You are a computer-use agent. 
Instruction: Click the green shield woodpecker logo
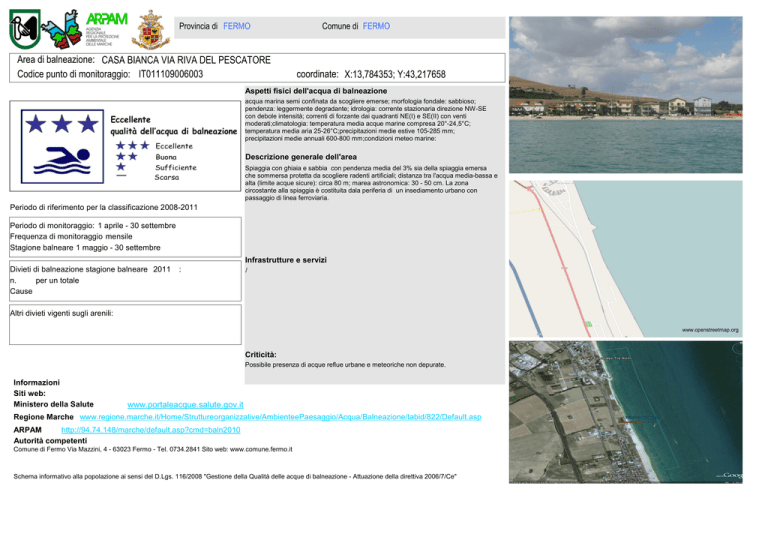click(x=24, y=29)
